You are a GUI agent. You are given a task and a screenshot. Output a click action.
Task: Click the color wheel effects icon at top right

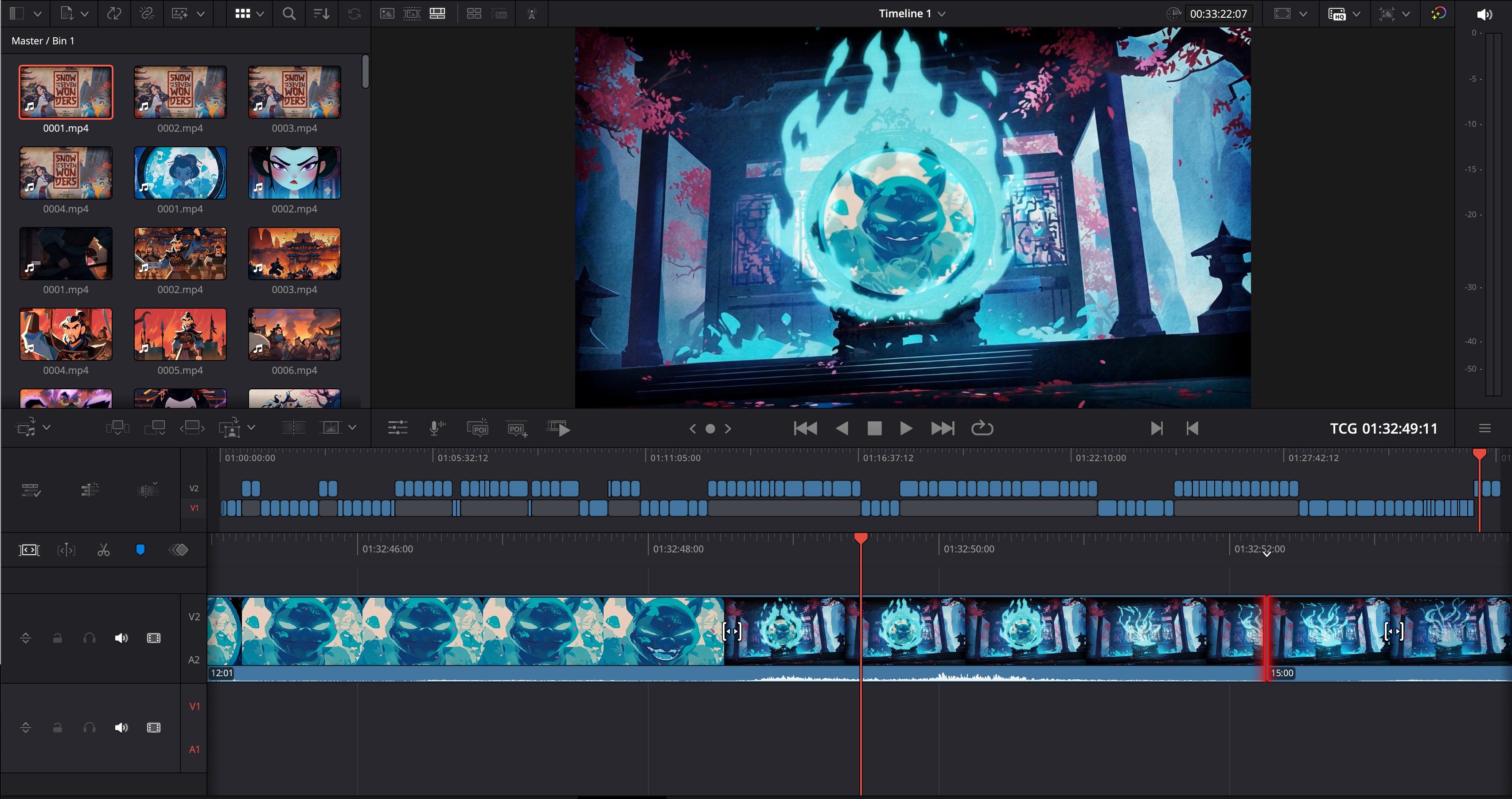click(1438, 13)
